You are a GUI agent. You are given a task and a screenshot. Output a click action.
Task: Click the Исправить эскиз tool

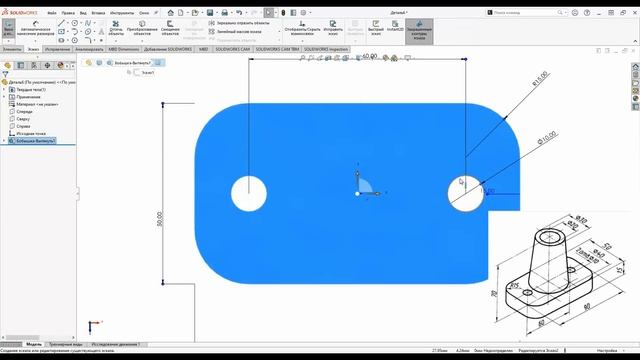point(333,29)
